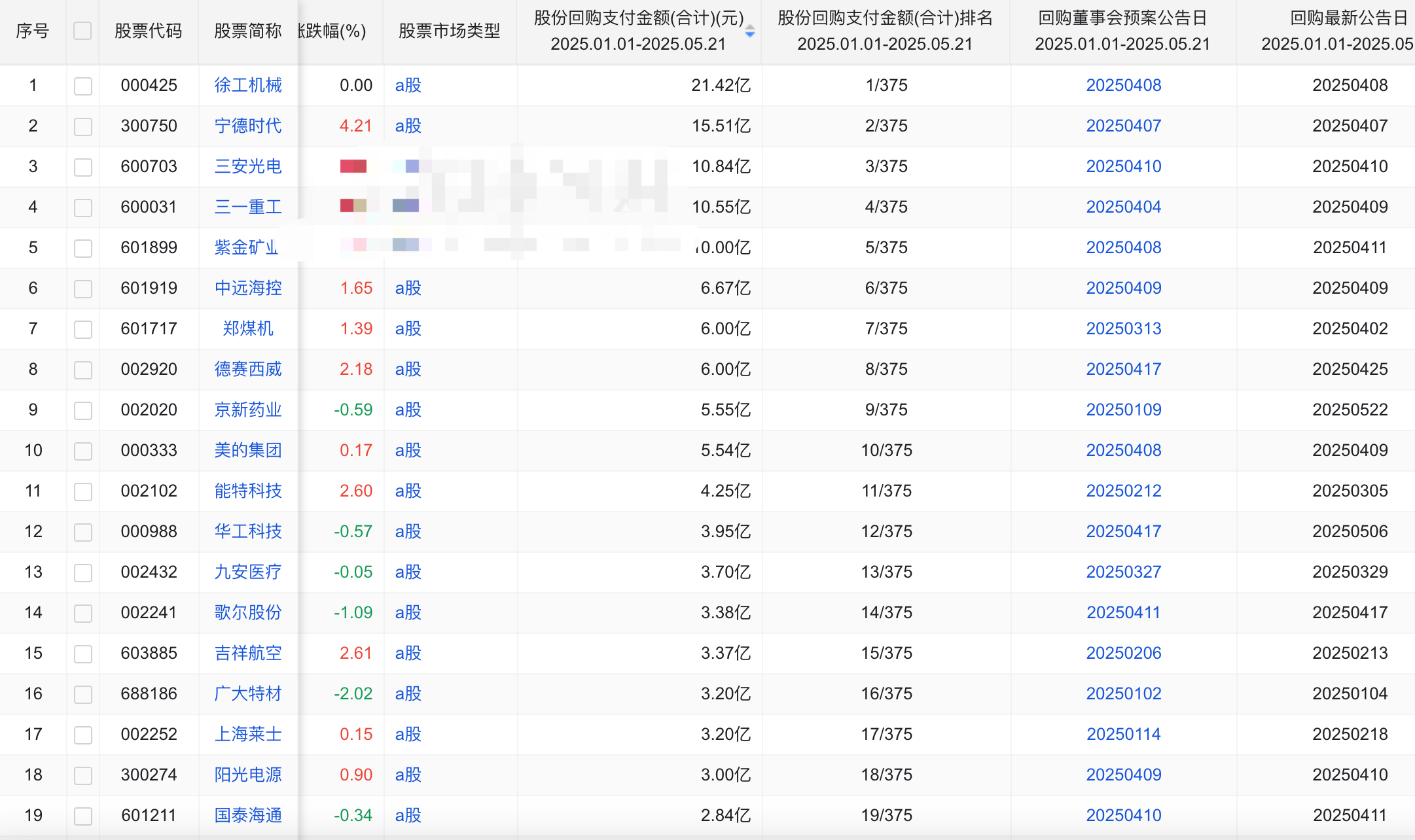
Task: Open announcement date 20250327 for 九安医疗
Action: pyautogui.click(x=1124, y=572)
